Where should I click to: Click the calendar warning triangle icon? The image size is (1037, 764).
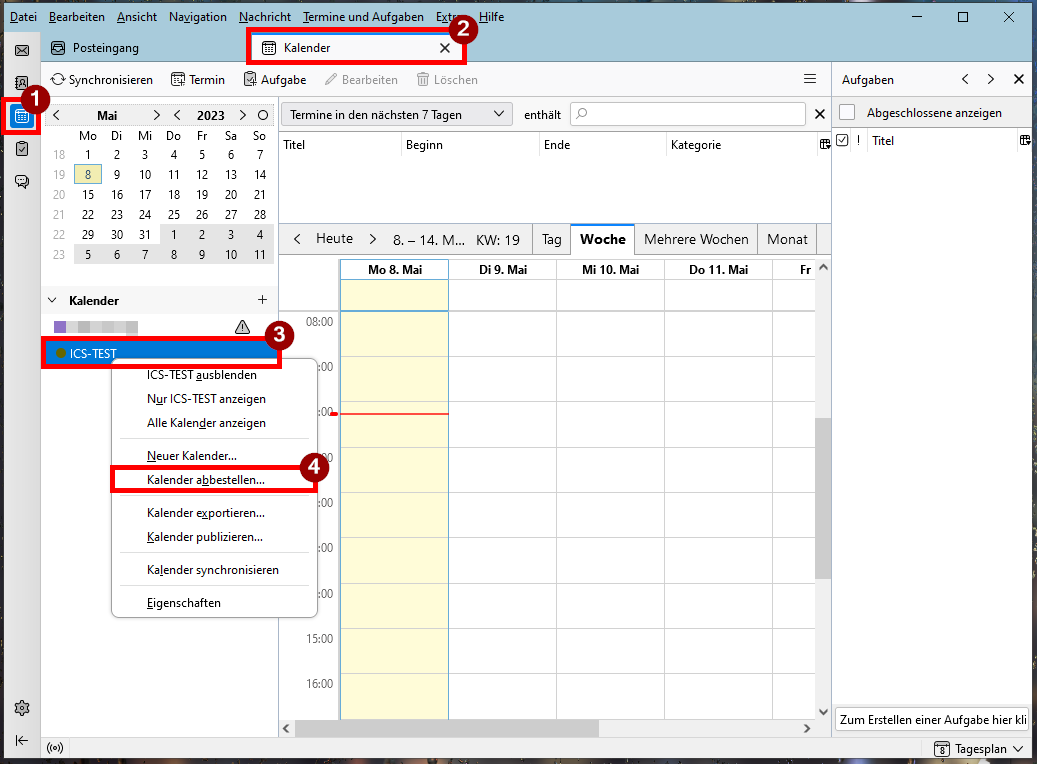pos(243,327)
